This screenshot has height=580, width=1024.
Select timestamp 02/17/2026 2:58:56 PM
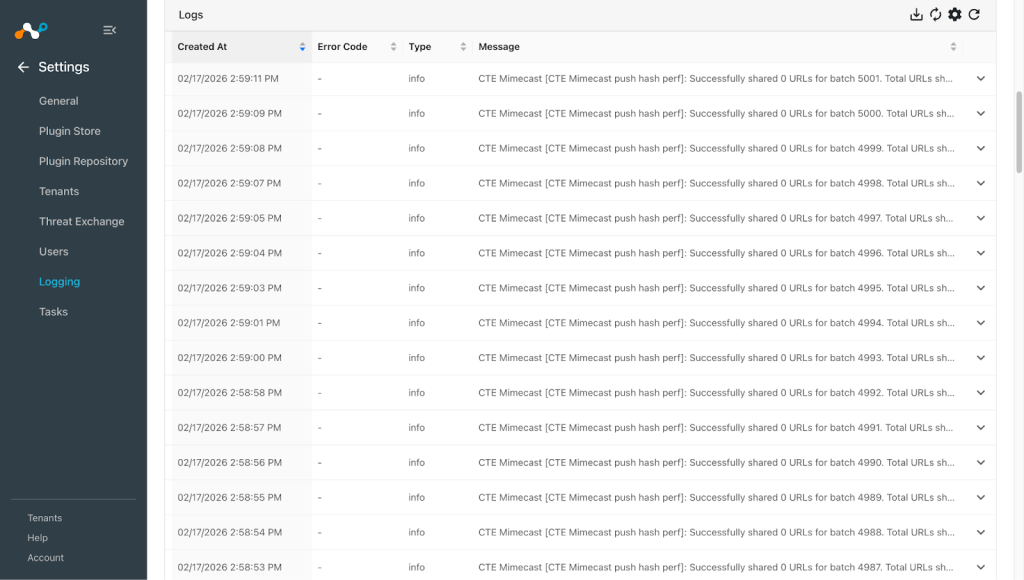[229, 462]
